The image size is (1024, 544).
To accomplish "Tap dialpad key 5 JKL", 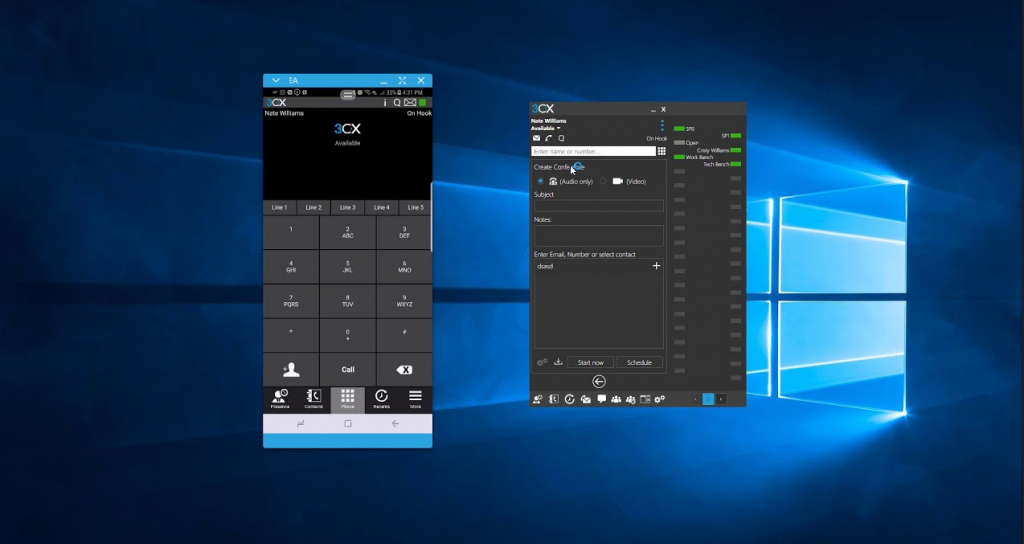I will point(347,266).
